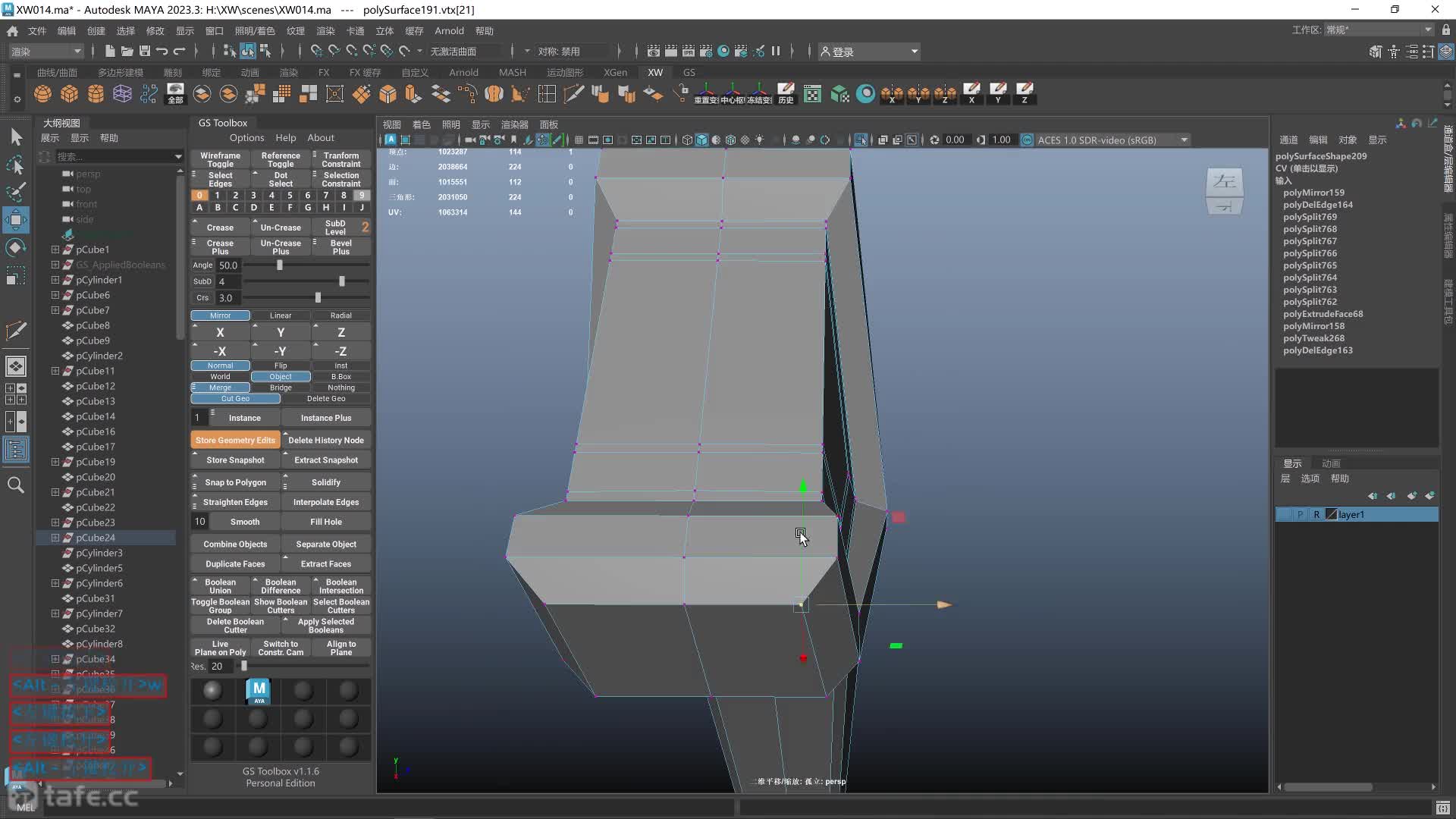Image resolution: width=1456 pixels, height=819 pixels.
Task: Click the Maya M icon in GS Toolbox material grid
Action: pos(259,691)
